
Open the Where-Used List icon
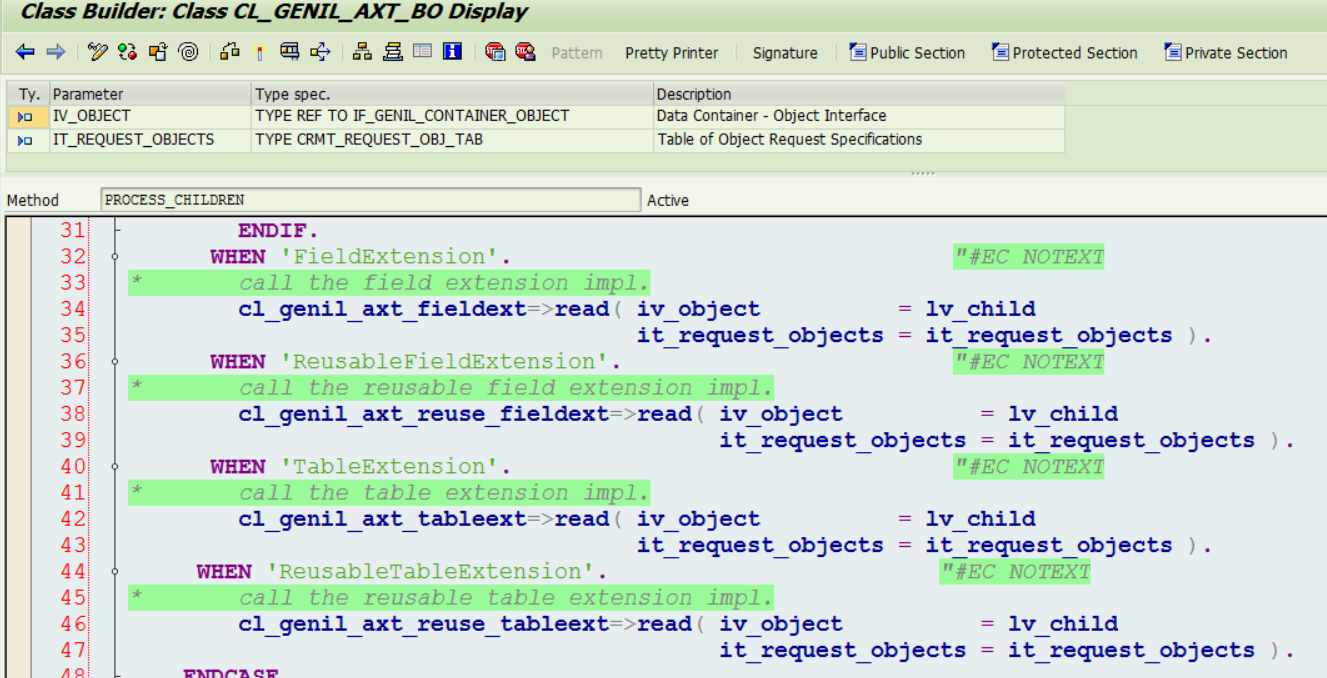click(x=320, y=52)
